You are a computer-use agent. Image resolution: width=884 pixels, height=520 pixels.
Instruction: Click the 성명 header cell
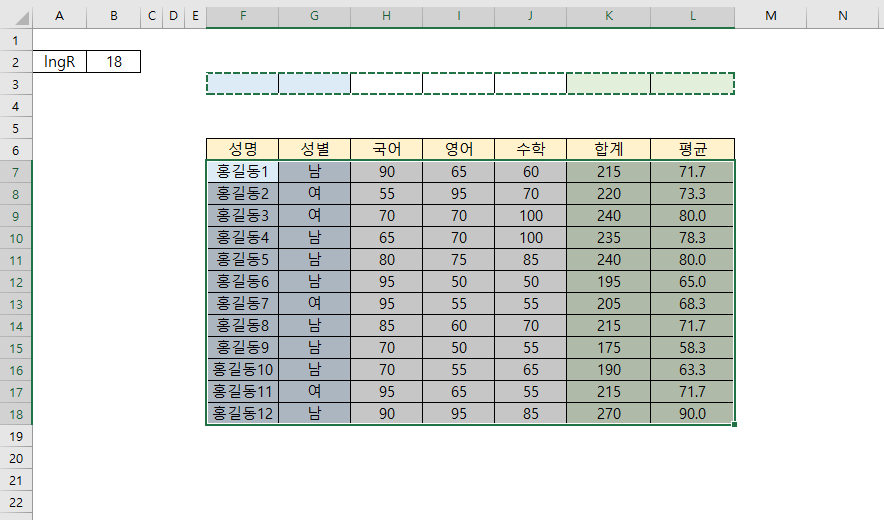242,149
